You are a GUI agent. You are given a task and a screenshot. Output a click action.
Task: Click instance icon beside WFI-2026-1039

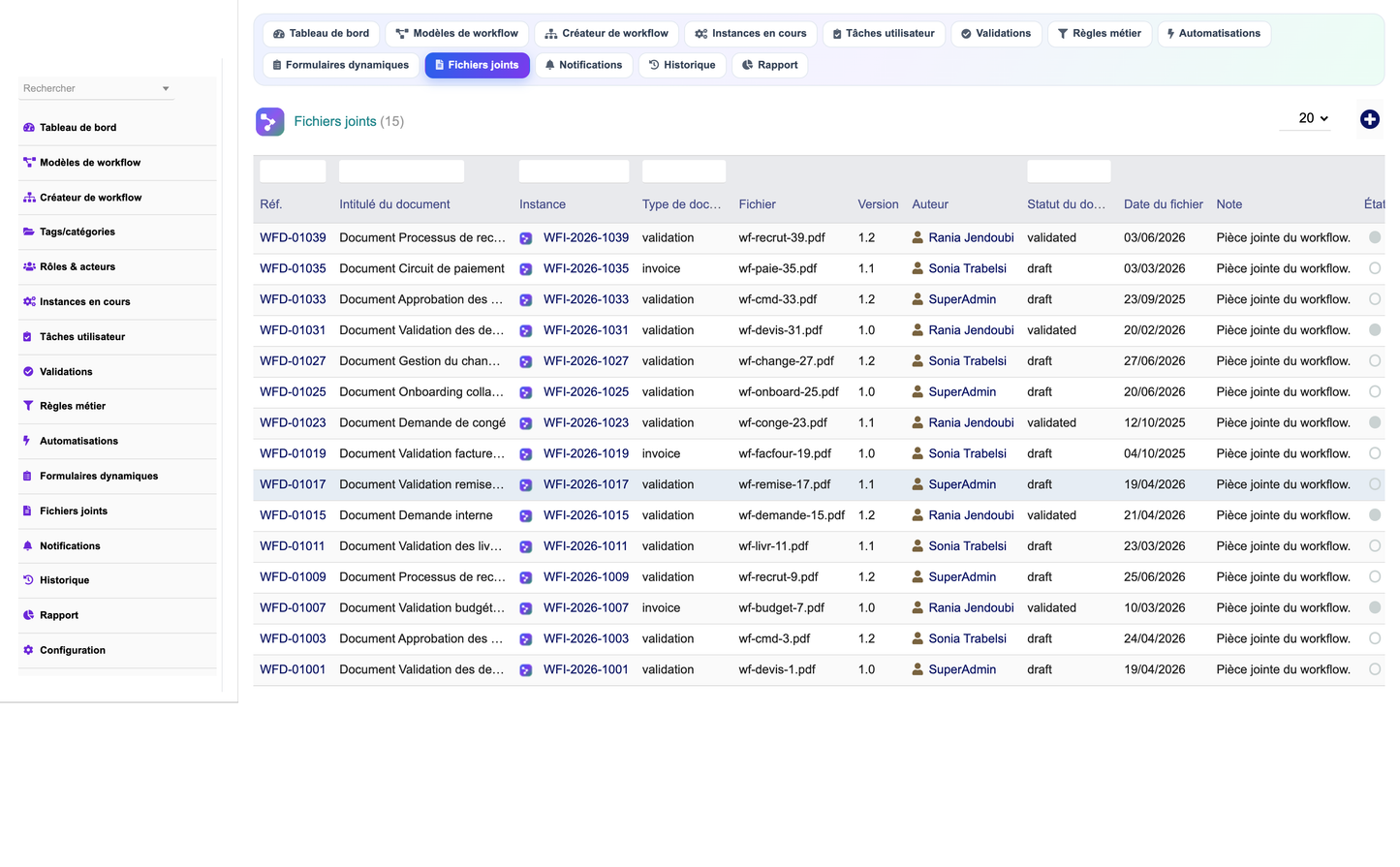(526, 238)
